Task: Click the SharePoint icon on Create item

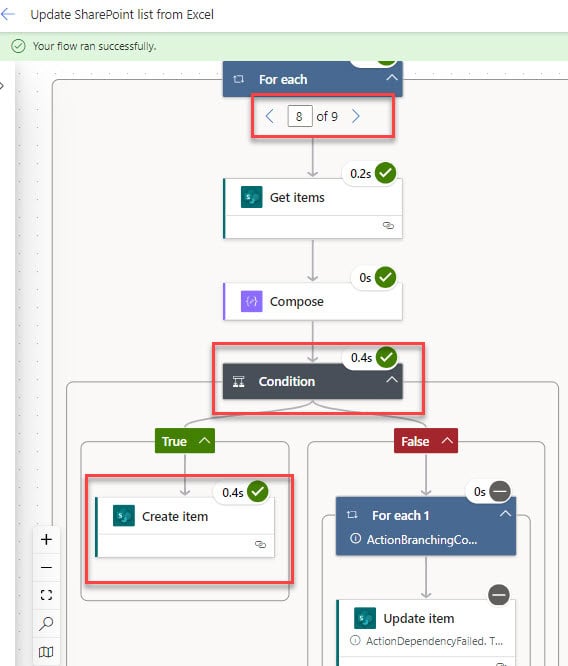Action: [124, 516]
